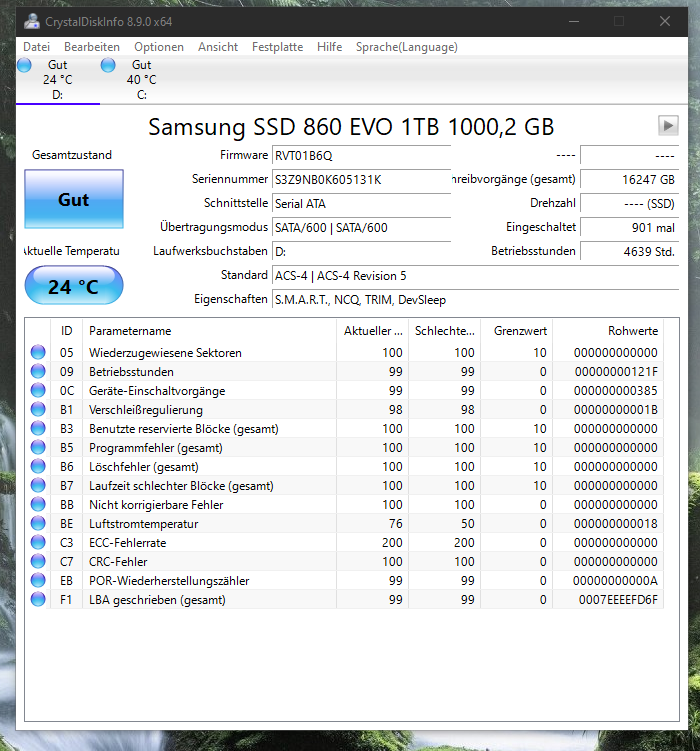Click the Betriebsstunden field 4639 Std.
The image size is (700, 751).
(x=630, y=251)
